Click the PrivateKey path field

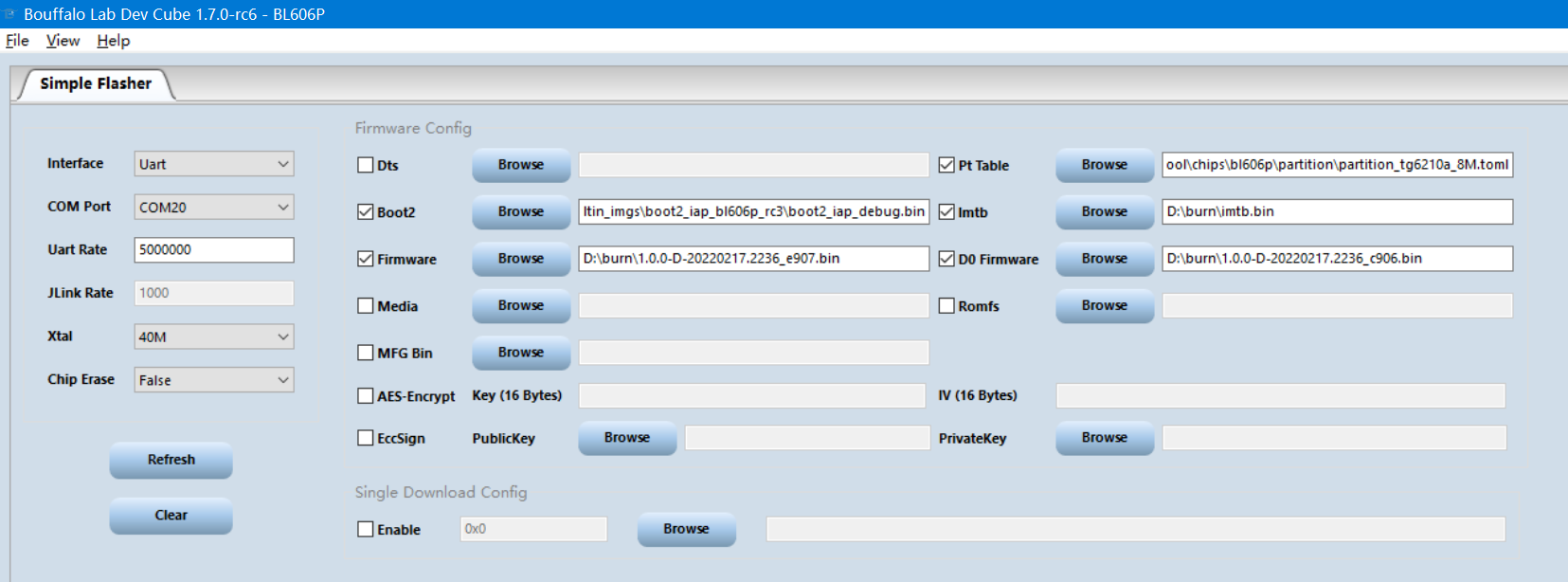pos(1334,437)
